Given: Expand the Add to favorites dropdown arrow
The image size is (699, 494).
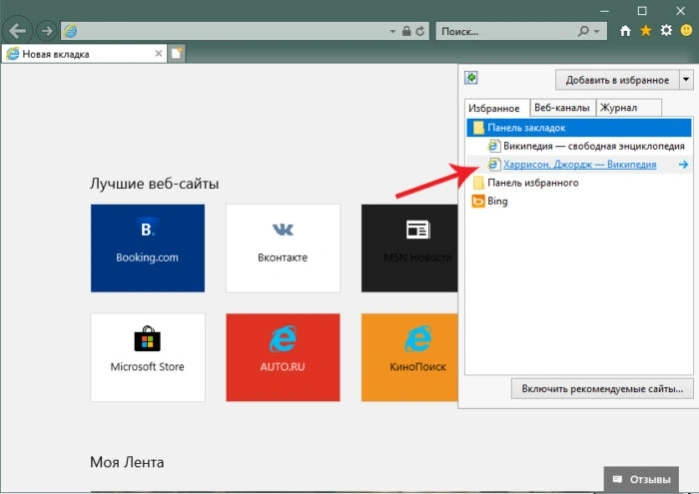Looking at the screenshot, I should coord(686,80).
